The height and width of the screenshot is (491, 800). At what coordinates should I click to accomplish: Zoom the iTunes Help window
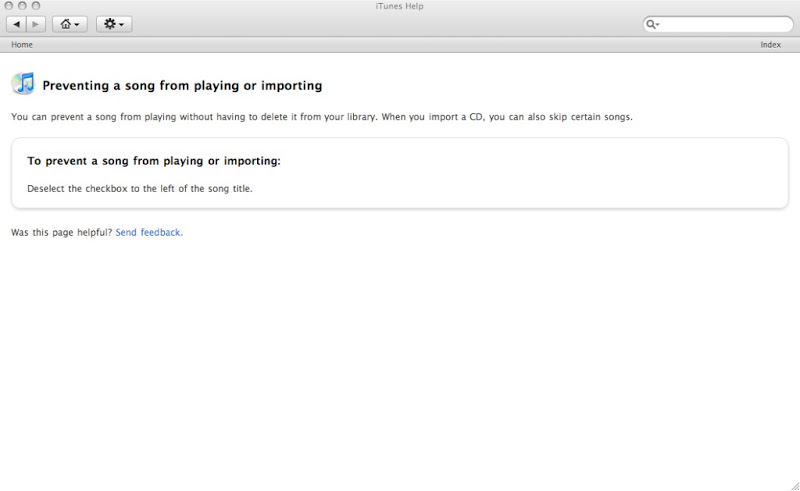36,6
